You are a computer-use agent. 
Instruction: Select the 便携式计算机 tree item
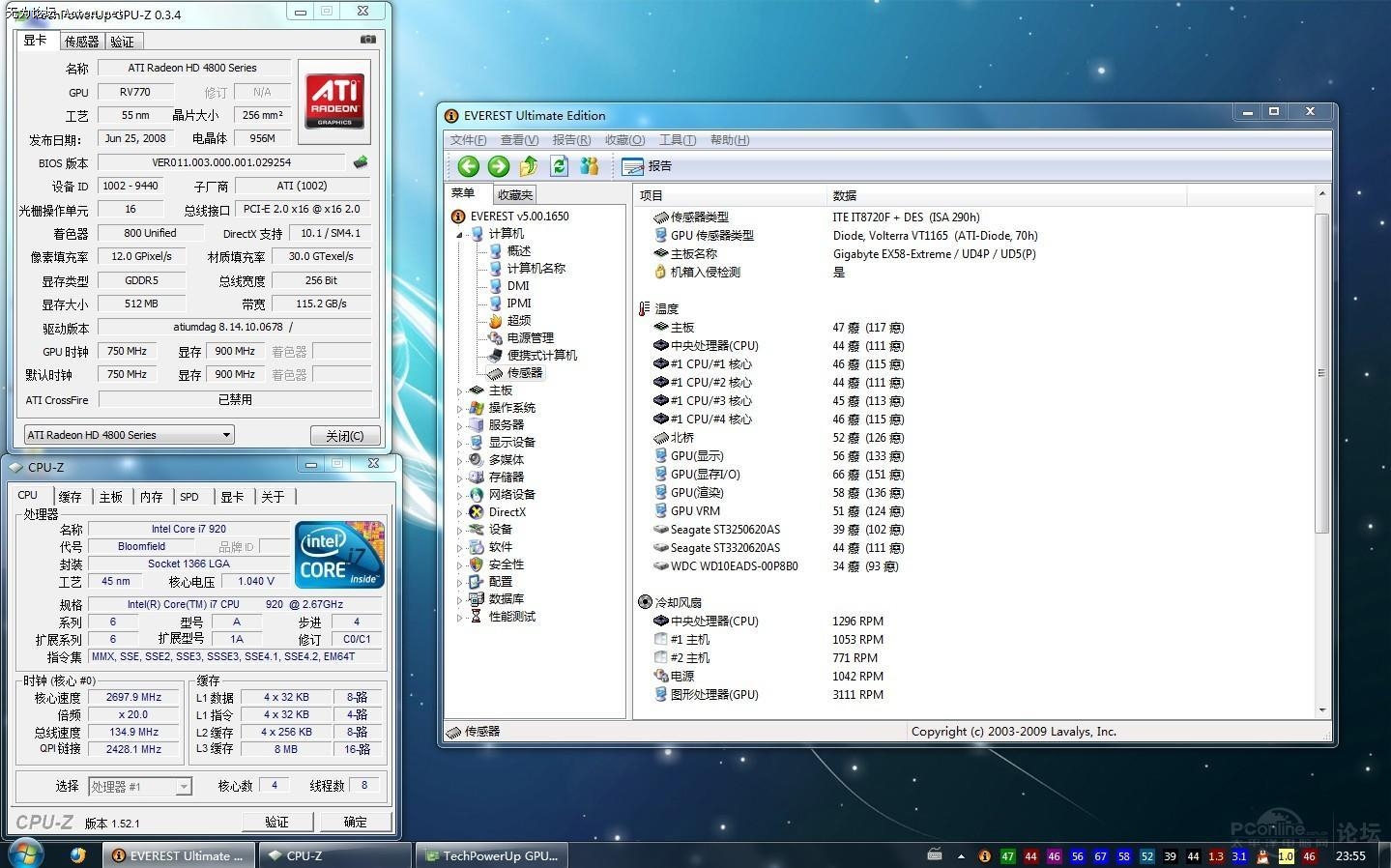(533, 356)
